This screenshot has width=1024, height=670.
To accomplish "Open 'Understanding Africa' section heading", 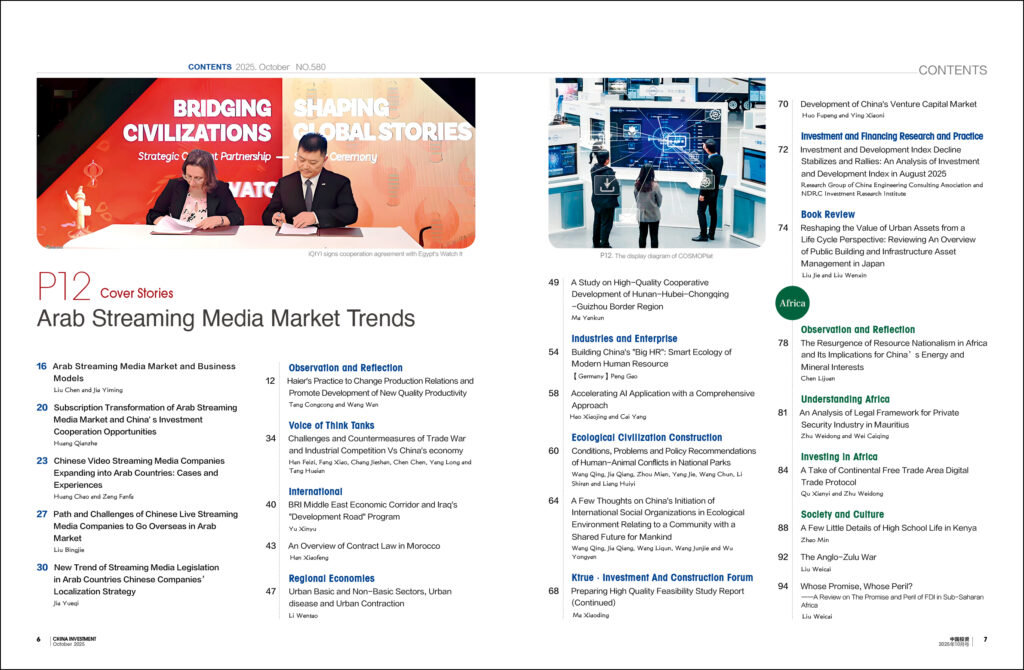I will pyautogui.click(x=845, y=399).
